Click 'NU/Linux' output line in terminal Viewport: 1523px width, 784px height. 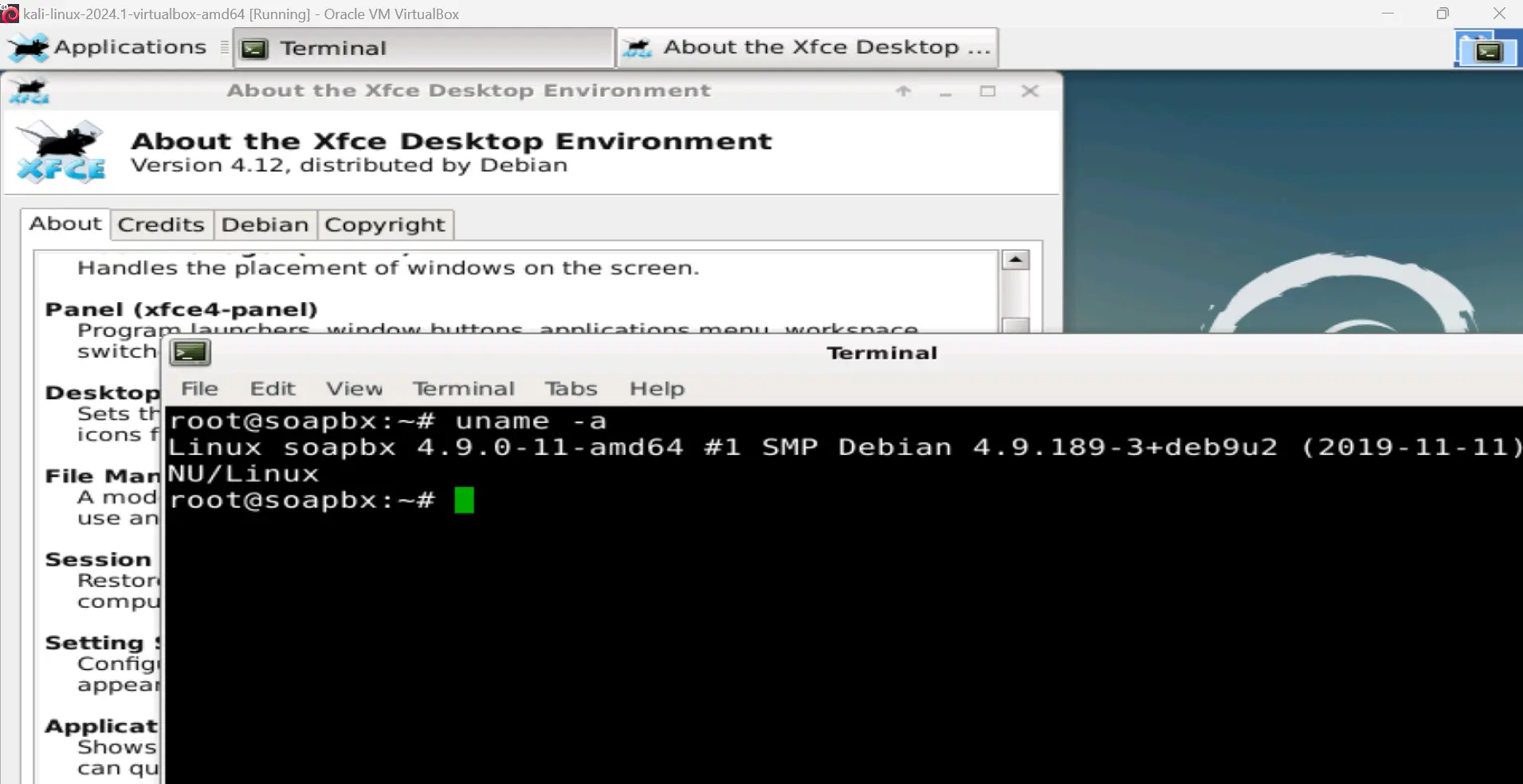(x=243, y=474)
